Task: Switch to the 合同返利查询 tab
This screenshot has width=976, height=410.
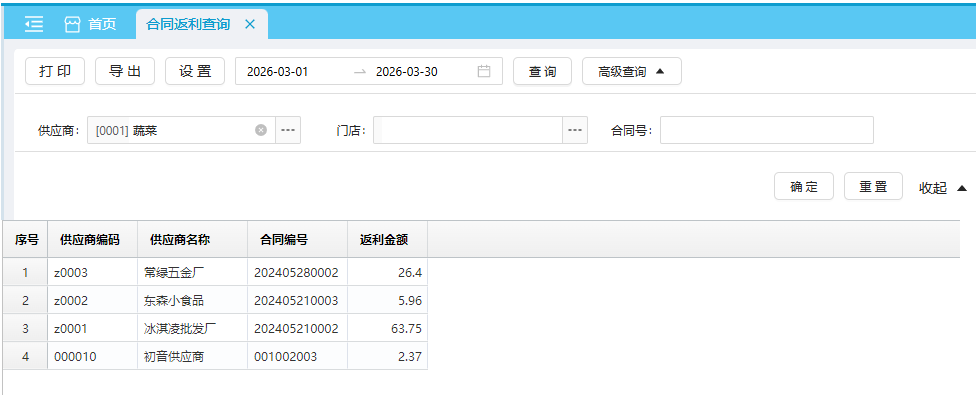Action: point(188,24)
